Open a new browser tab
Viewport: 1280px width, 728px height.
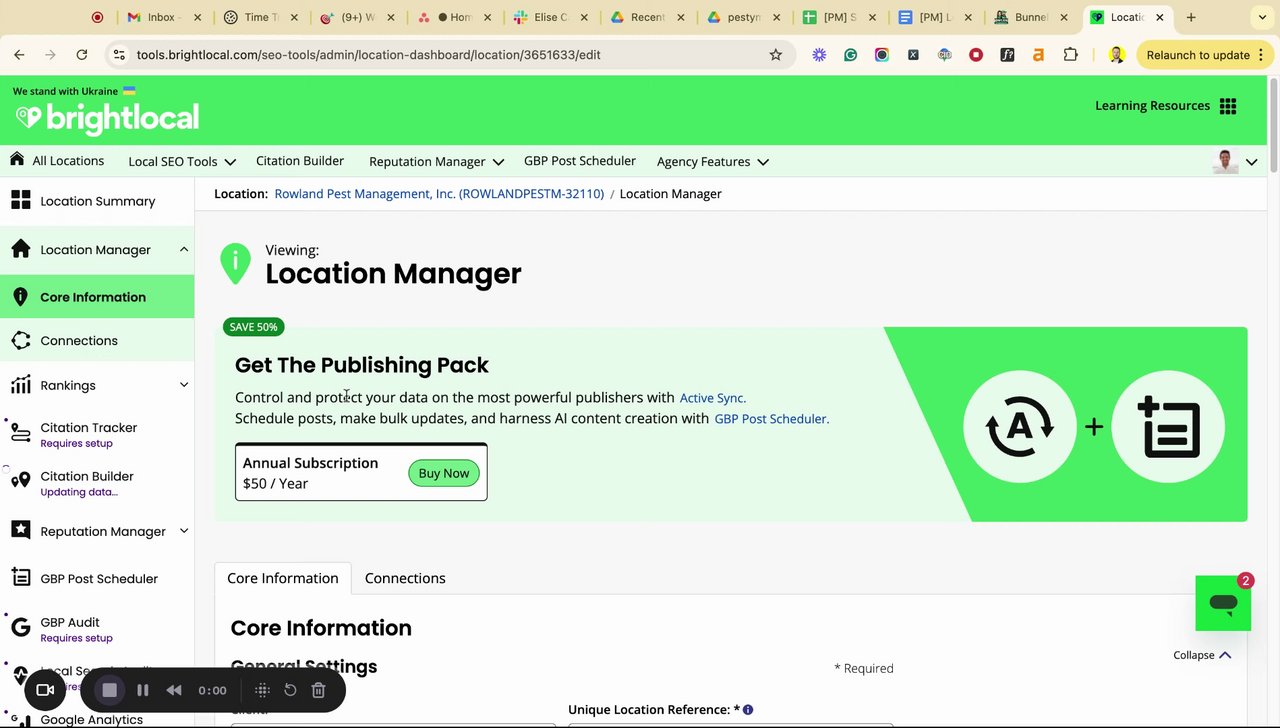(x=1191, y=17)
